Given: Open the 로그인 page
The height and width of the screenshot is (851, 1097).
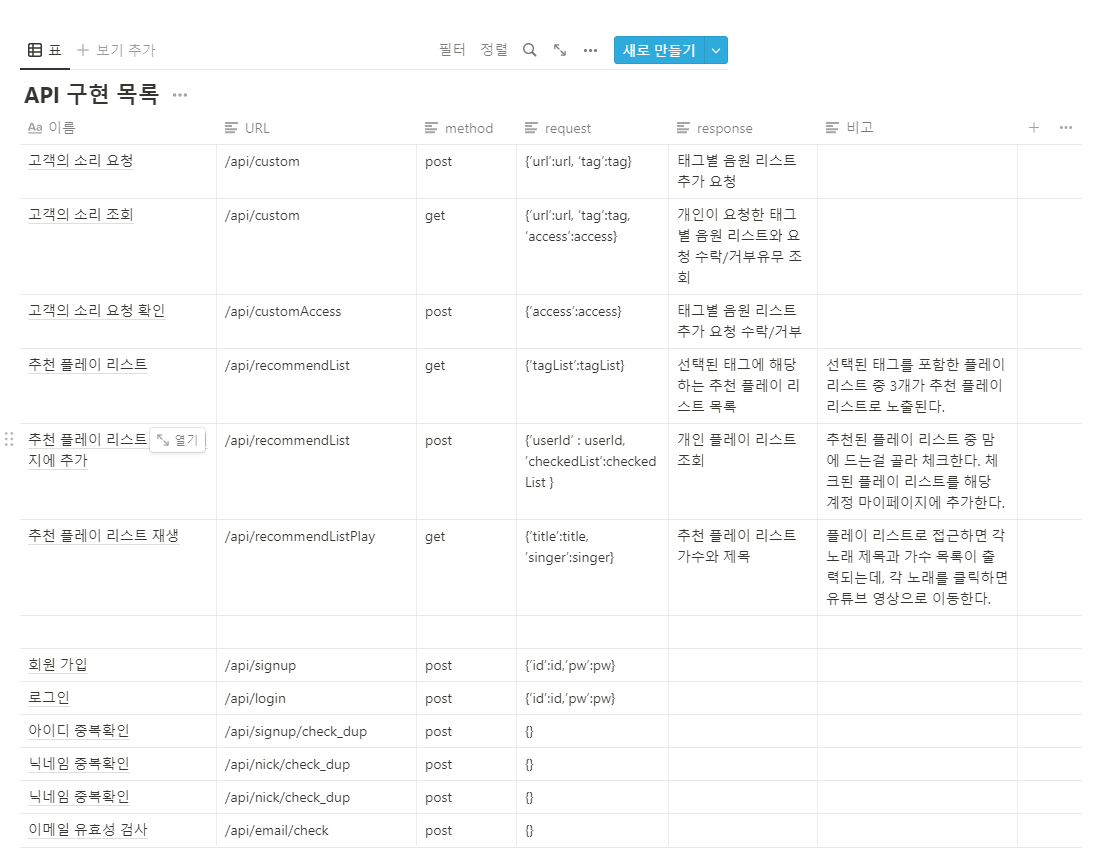Looking at the screenshot, I should 48,698.
